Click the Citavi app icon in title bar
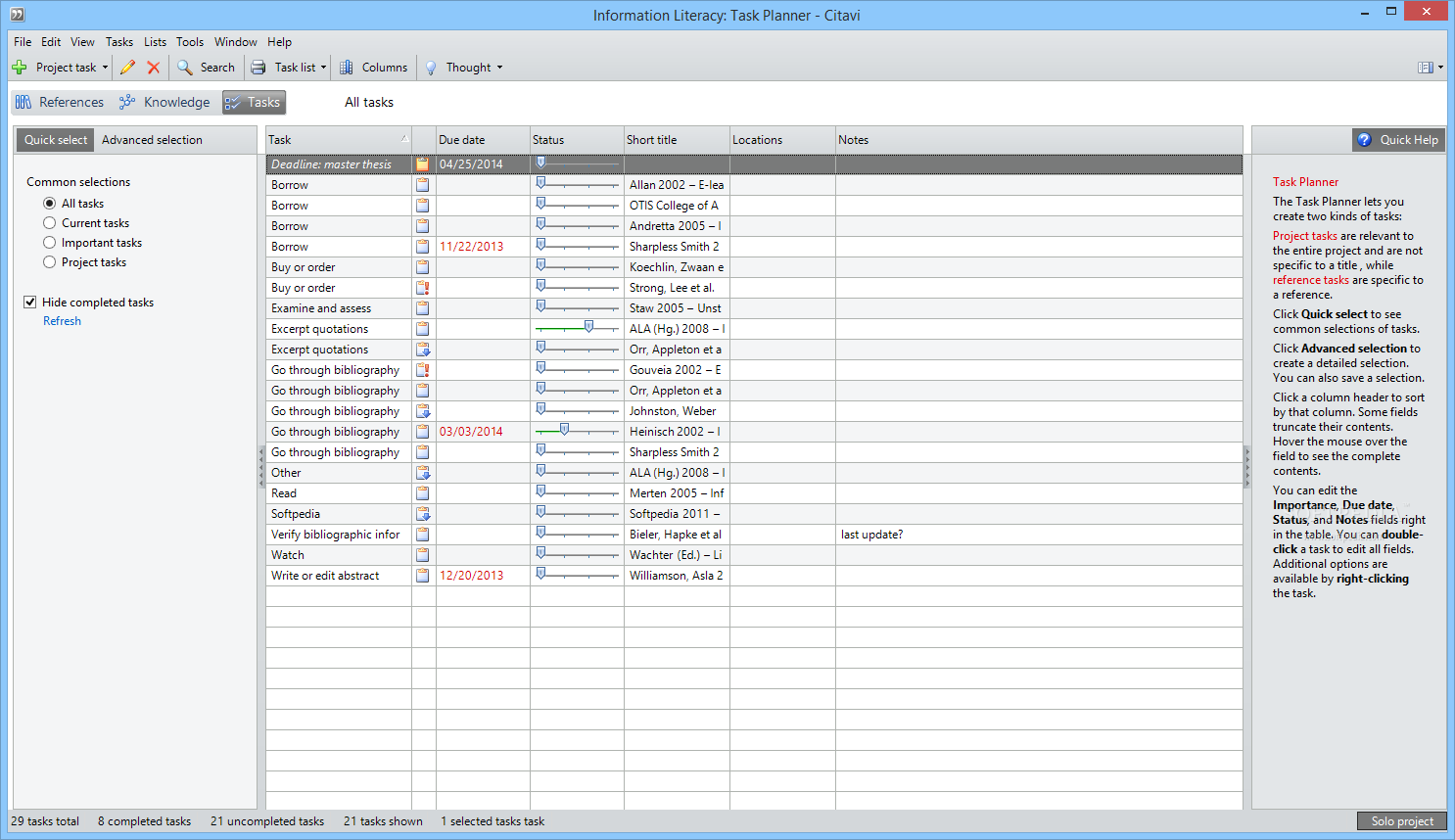Image resolution: width=1455 pixels, height=840 pixels. coord(17,14)
